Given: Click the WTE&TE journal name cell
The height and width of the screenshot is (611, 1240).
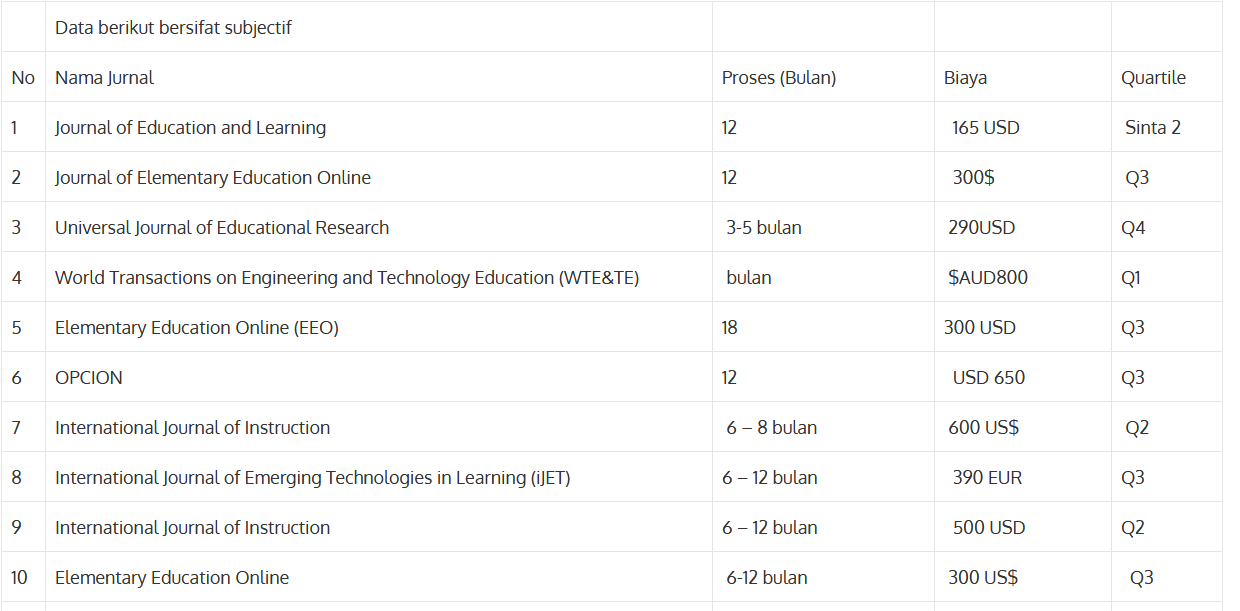Looking at the screenshot, I should click(x=347, y=278).
